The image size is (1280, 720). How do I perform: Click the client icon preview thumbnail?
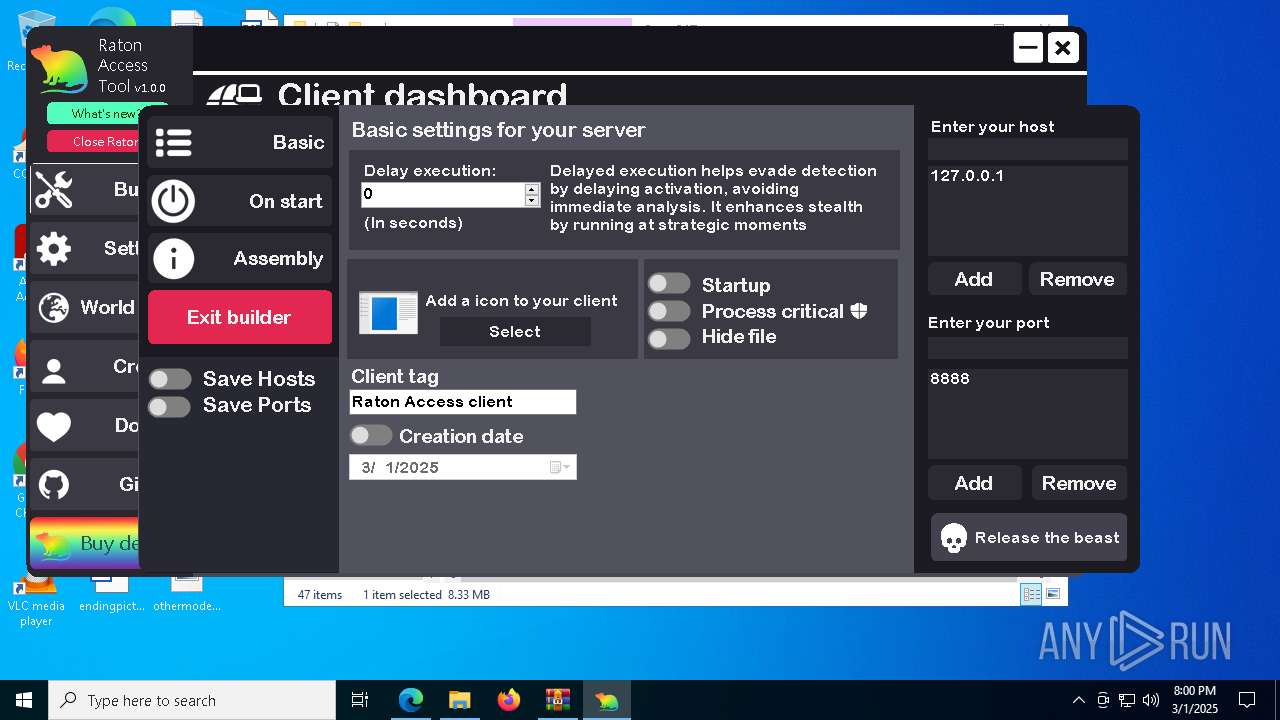tap(388, 313)
